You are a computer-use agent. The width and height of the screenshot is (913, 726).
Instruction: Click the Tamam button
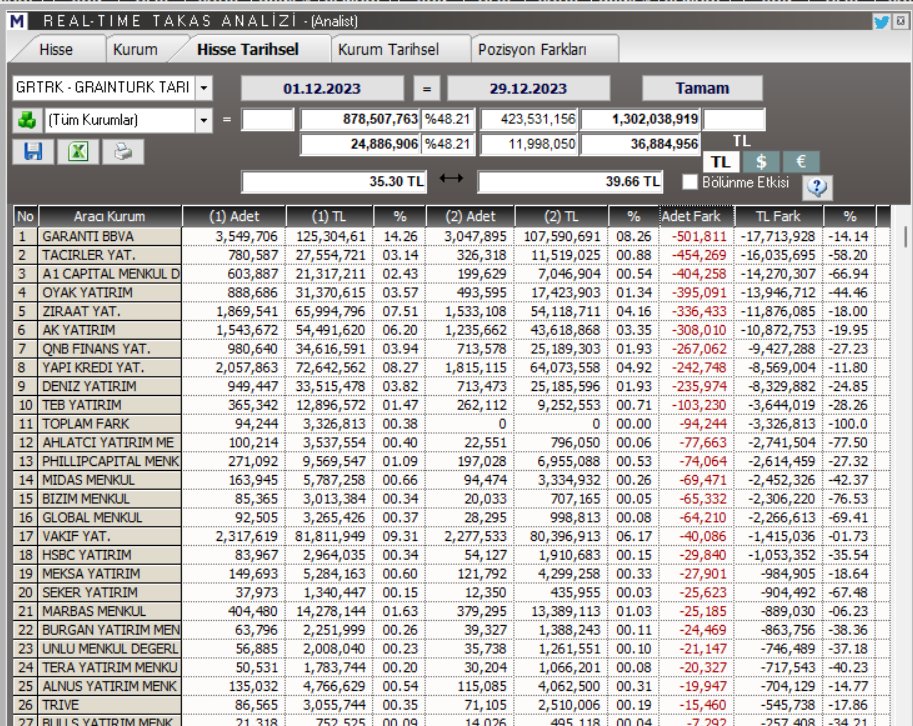[702, 88]
